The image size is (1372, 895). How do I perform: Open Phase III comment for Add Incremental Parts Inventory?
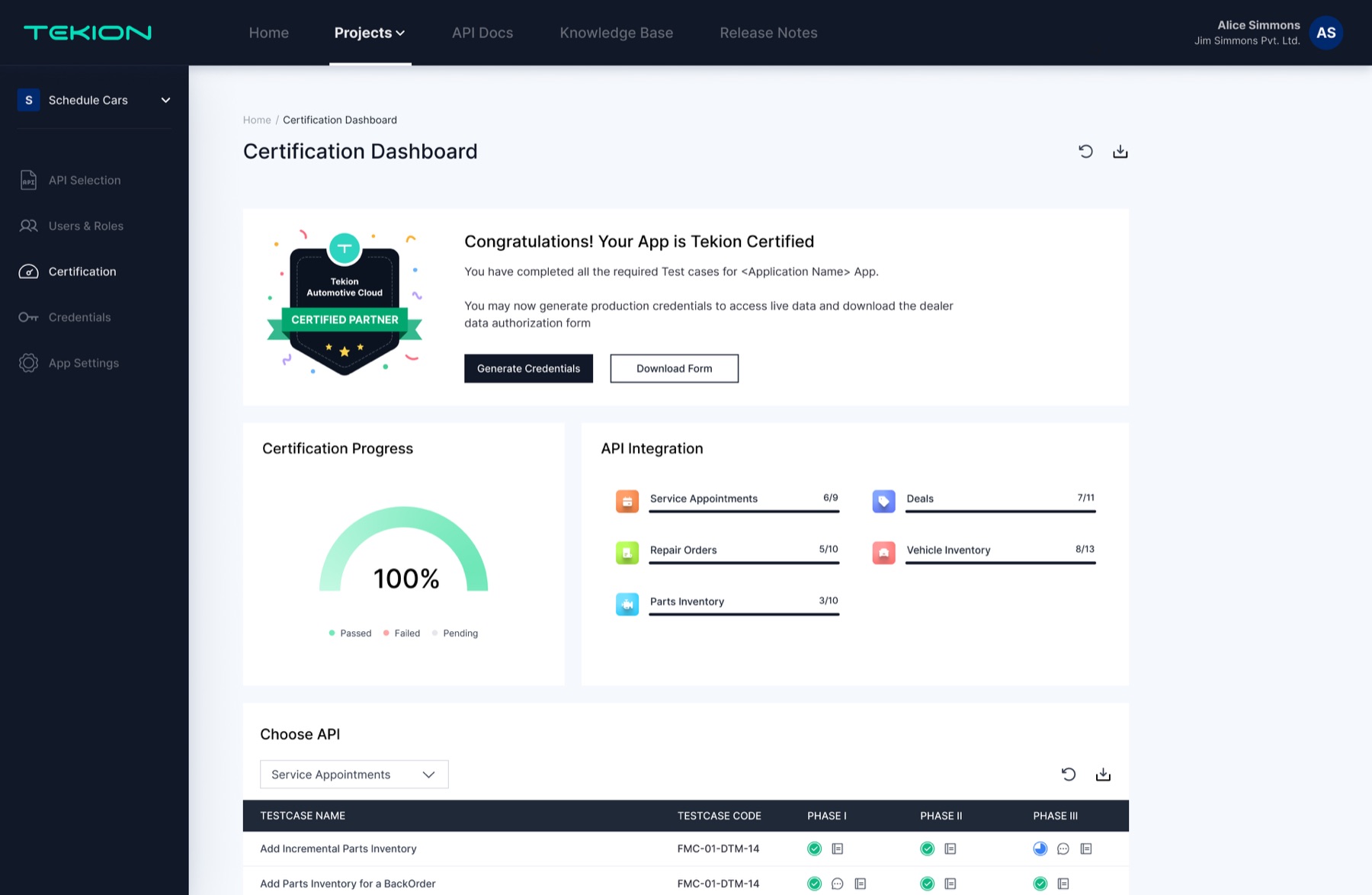pyautogui.click(x=1063, y=848)
